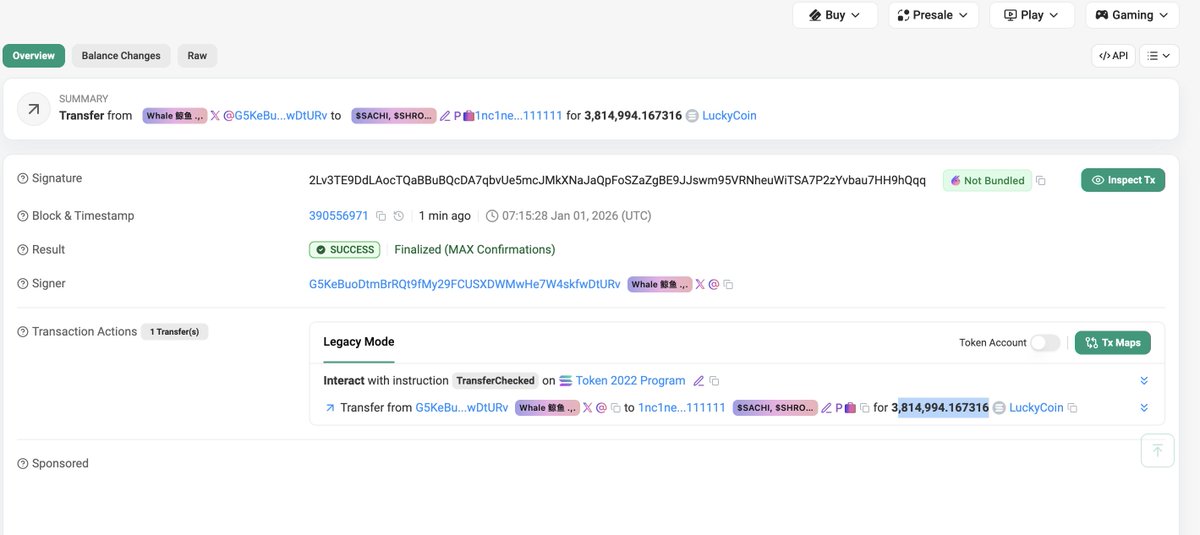Screen dimensions: 1200x535
Task: Click the 1 Transfer(s) badge
Action: [x=175, y=332]
